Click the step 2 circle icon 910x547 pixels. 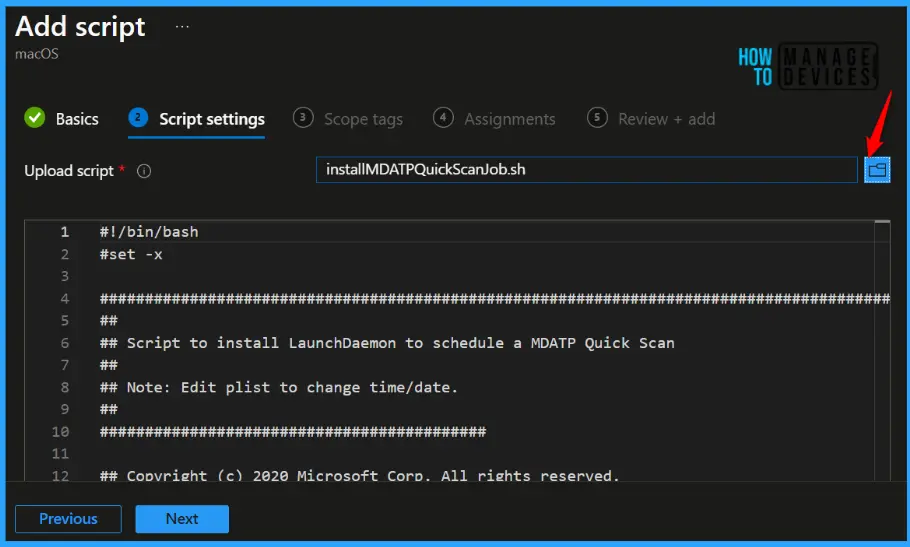pyautogui.click(x=138, y=117)
